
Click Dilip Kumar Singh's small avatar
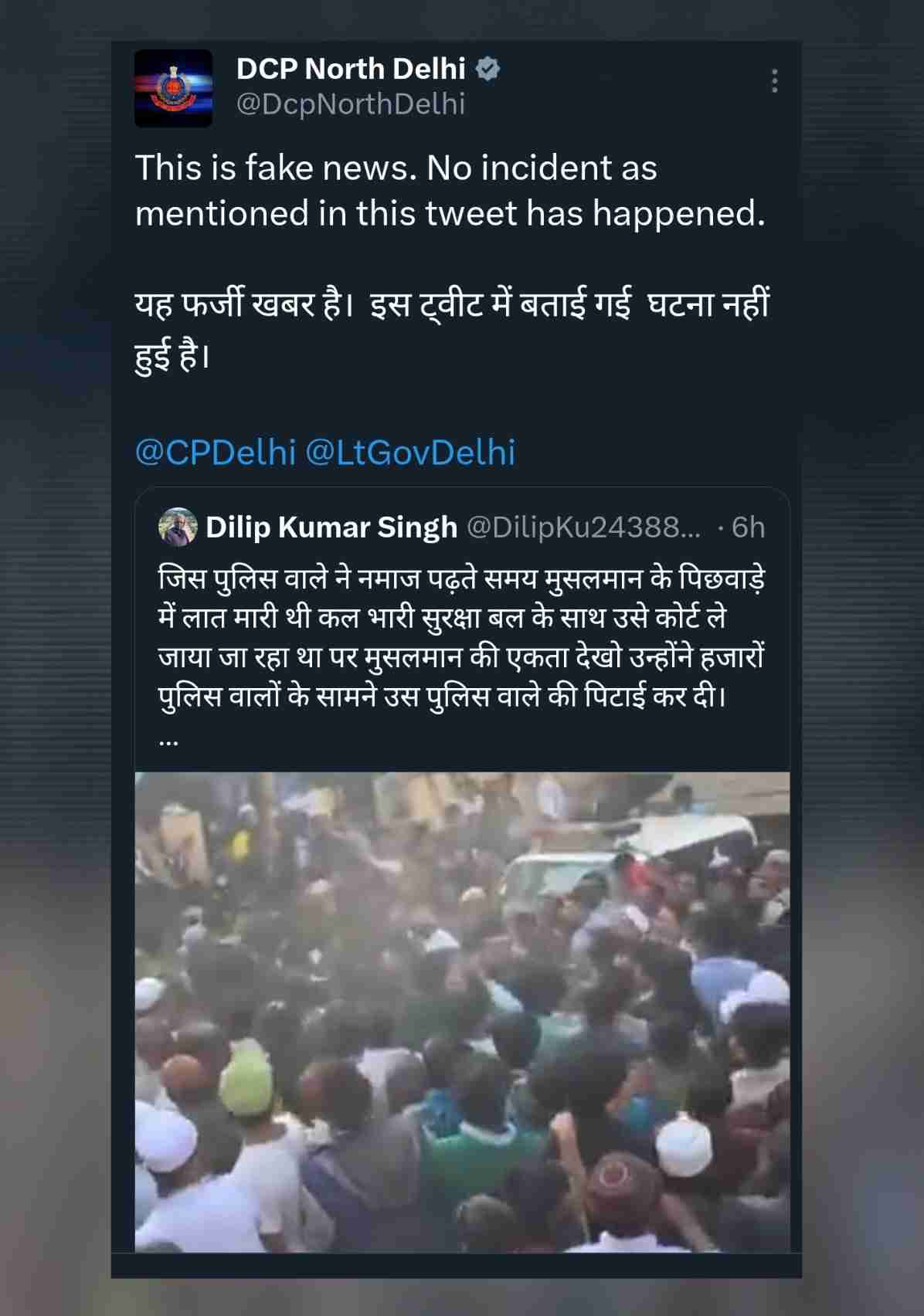[x=178, y=527]
